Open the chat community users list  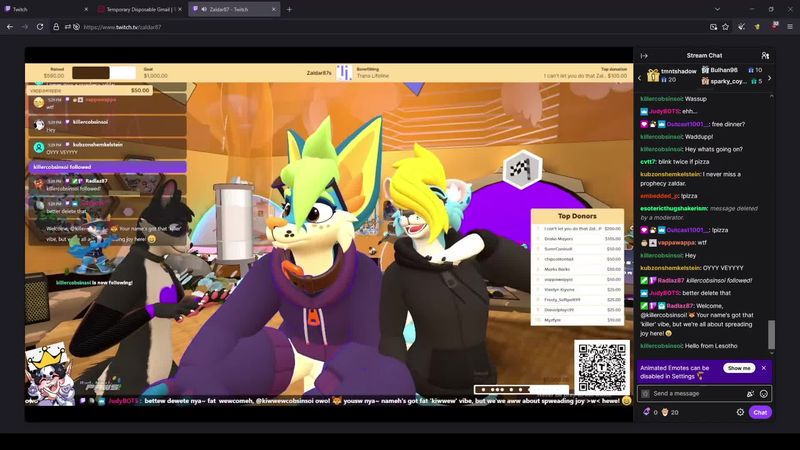point(765,55)
